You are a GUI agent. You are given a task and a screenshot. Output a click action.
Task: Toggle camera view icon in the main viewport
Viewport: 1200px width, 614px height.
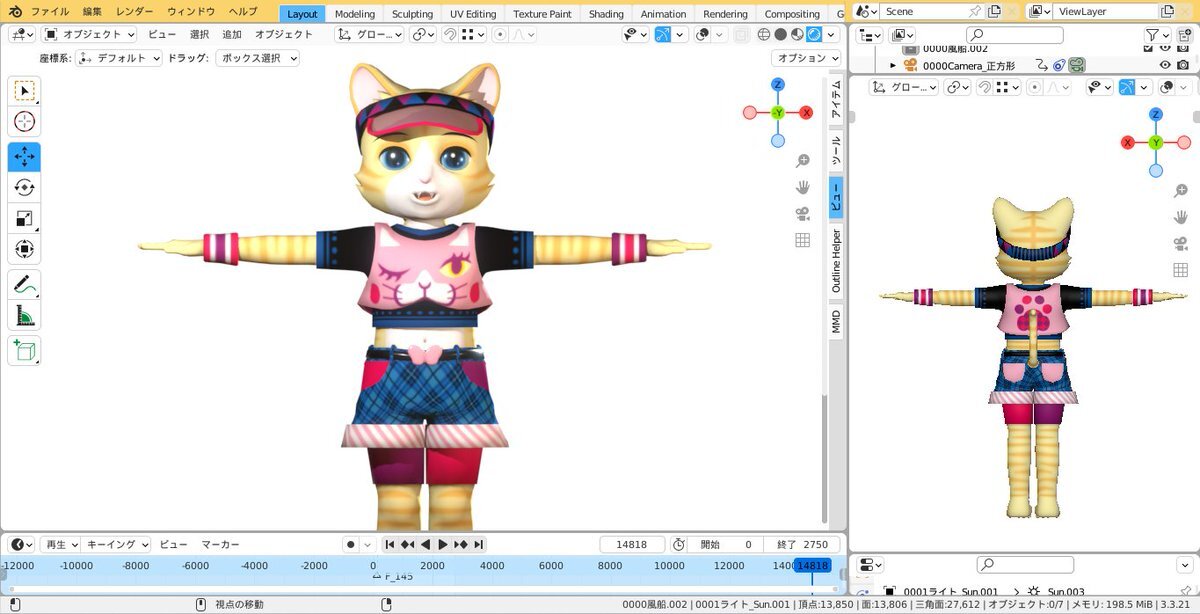802,214
